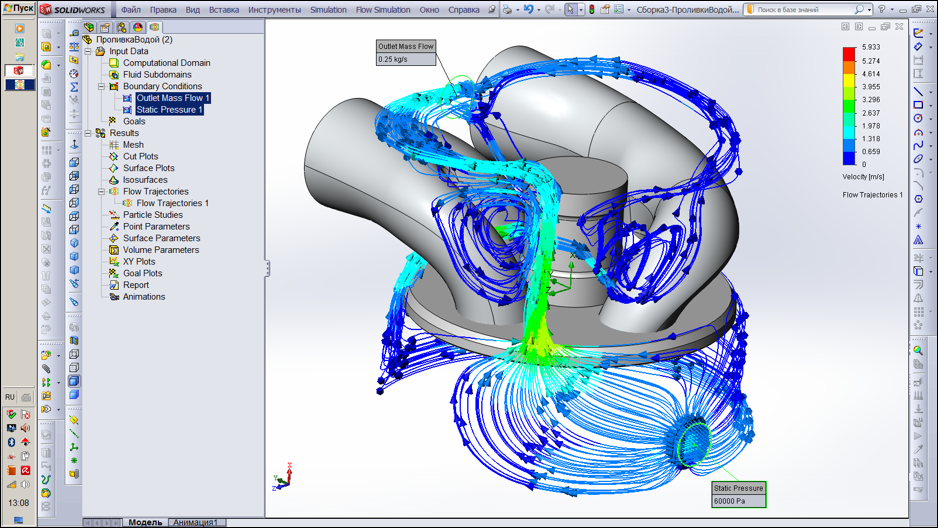The image size is (938, 528).
Task: Switch to the Анимация1 tab
Action: (x=195, y=522)
